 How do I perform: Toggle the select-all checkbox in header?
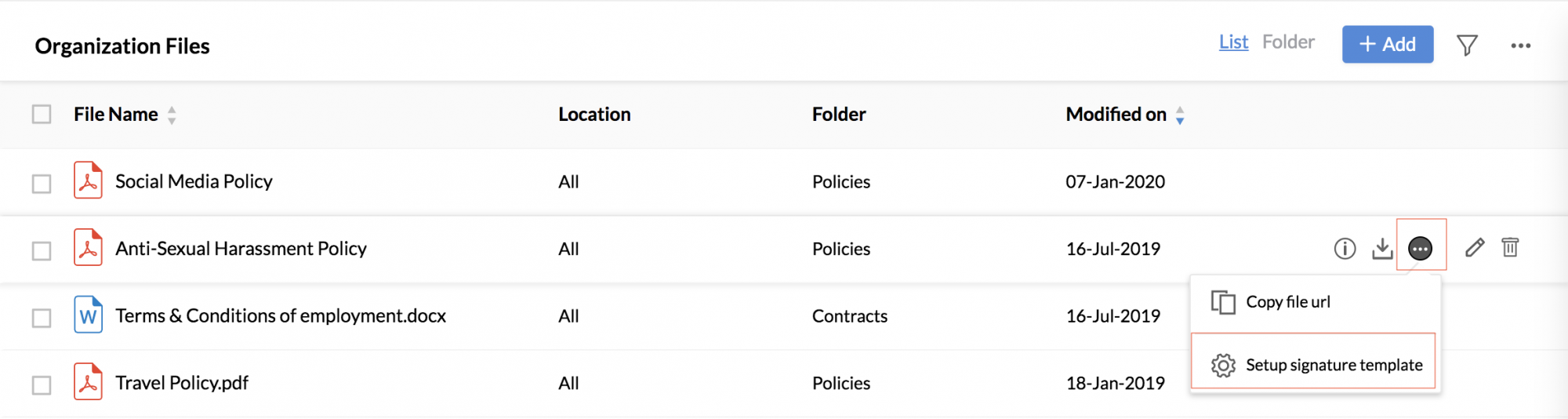(42, 115)
